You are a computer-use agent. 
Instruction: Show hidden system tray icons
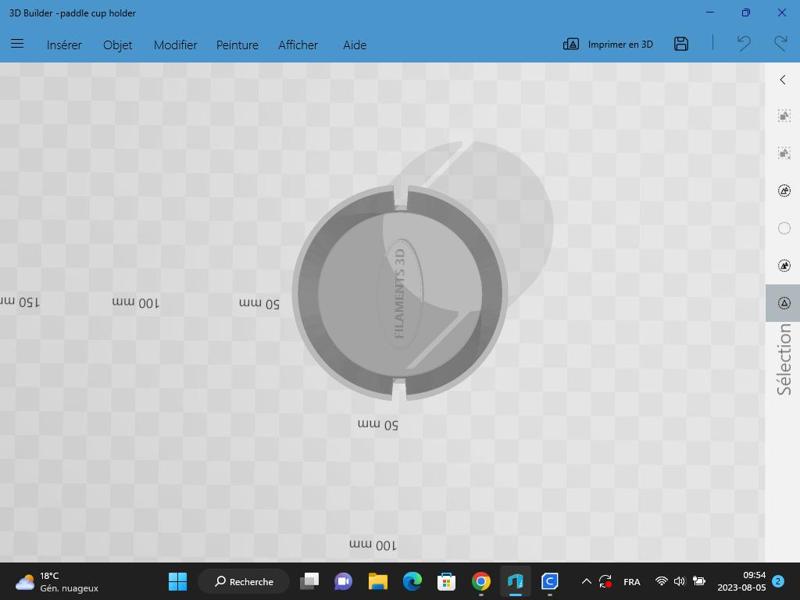point(586,582)
